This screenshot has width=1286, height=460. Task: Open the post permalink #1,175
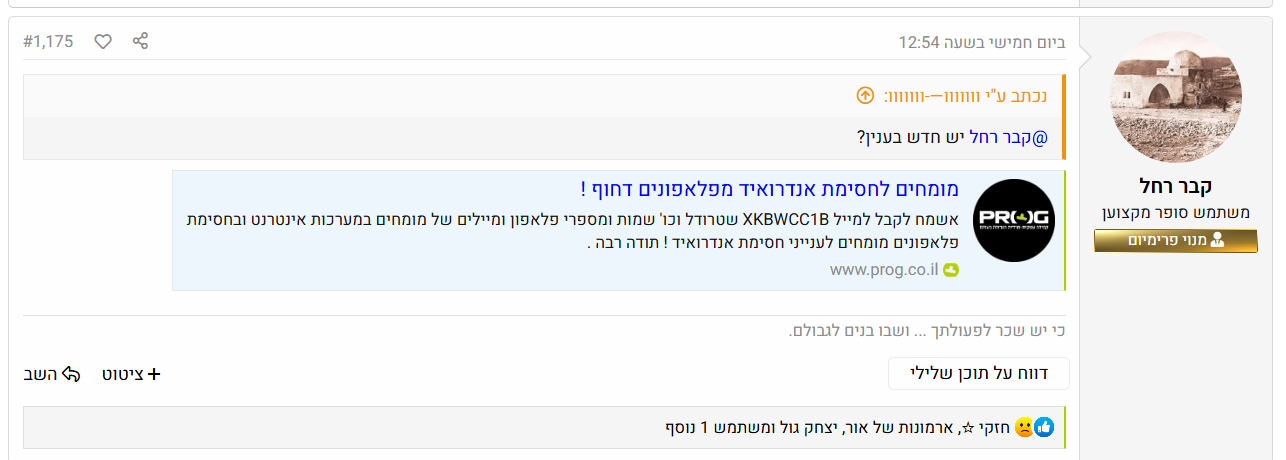click(47, 41)
